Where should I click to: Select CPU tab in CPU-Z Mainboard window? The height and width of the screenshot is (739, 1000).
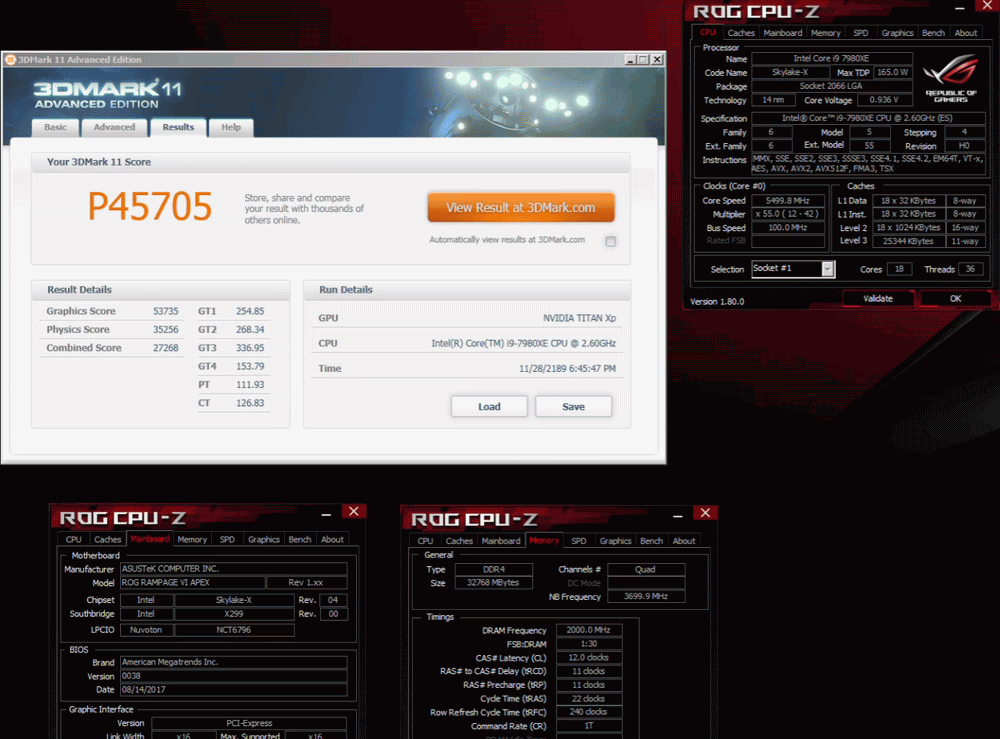pyautogui.click(x=74, y=539)
